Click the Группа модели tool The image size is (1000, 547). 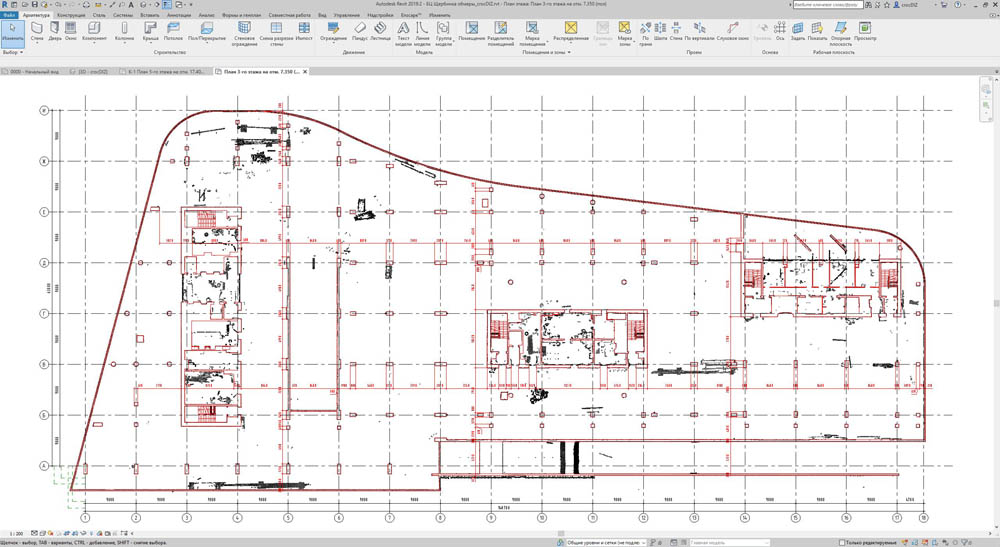pyautogui.click(x=443, y=34)
